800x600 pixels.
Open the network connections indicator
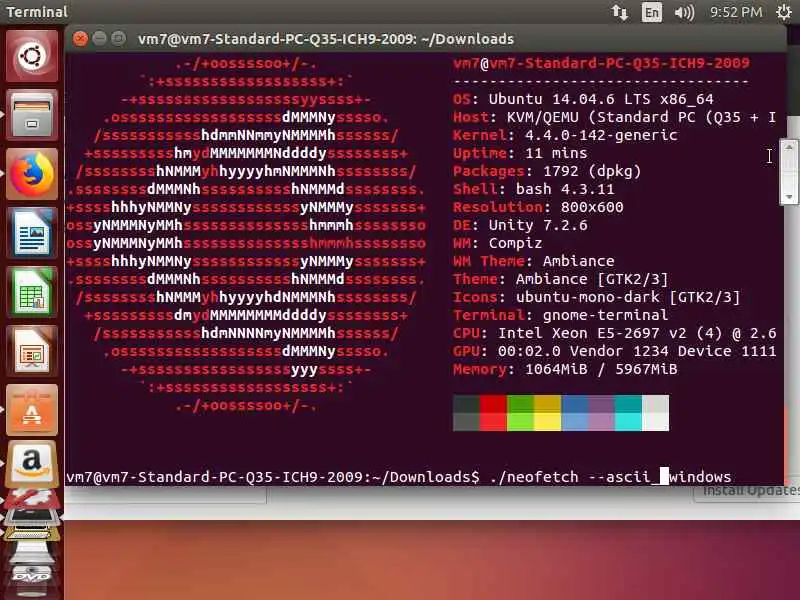pos(620,12)
